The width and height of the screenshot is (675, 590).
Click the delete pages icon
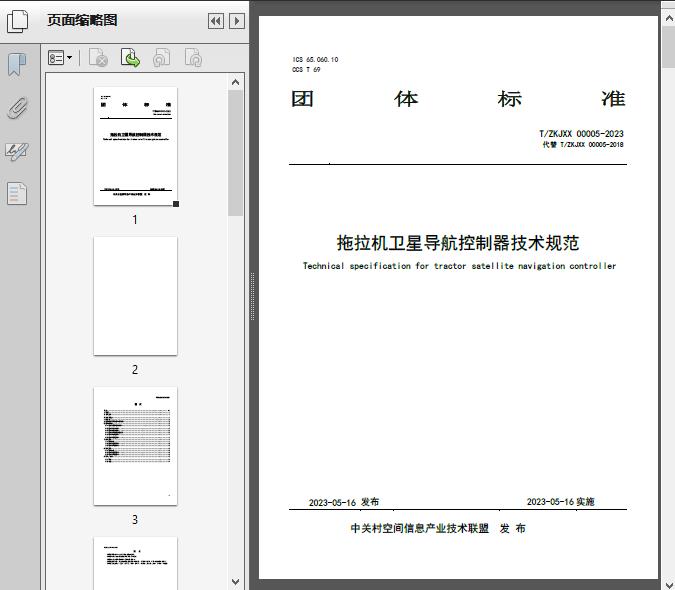pyautogui.click(x=98, y=59)
